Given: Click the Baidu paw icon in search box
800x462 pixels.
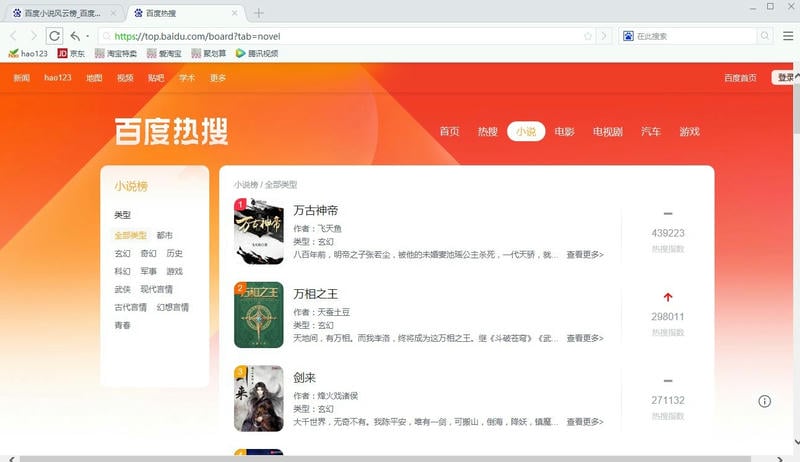Looking at the screenshot, I should pos(628,36).
